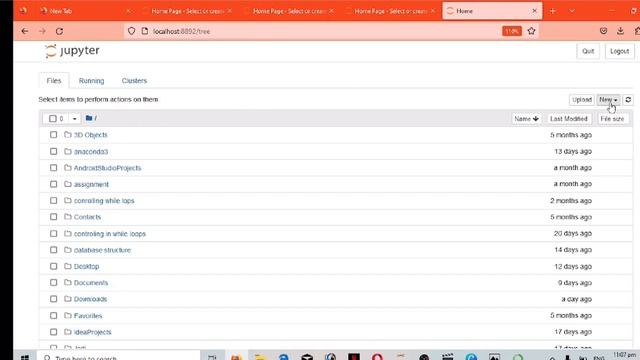Open the Windows Start menu

tap(24, 357)
